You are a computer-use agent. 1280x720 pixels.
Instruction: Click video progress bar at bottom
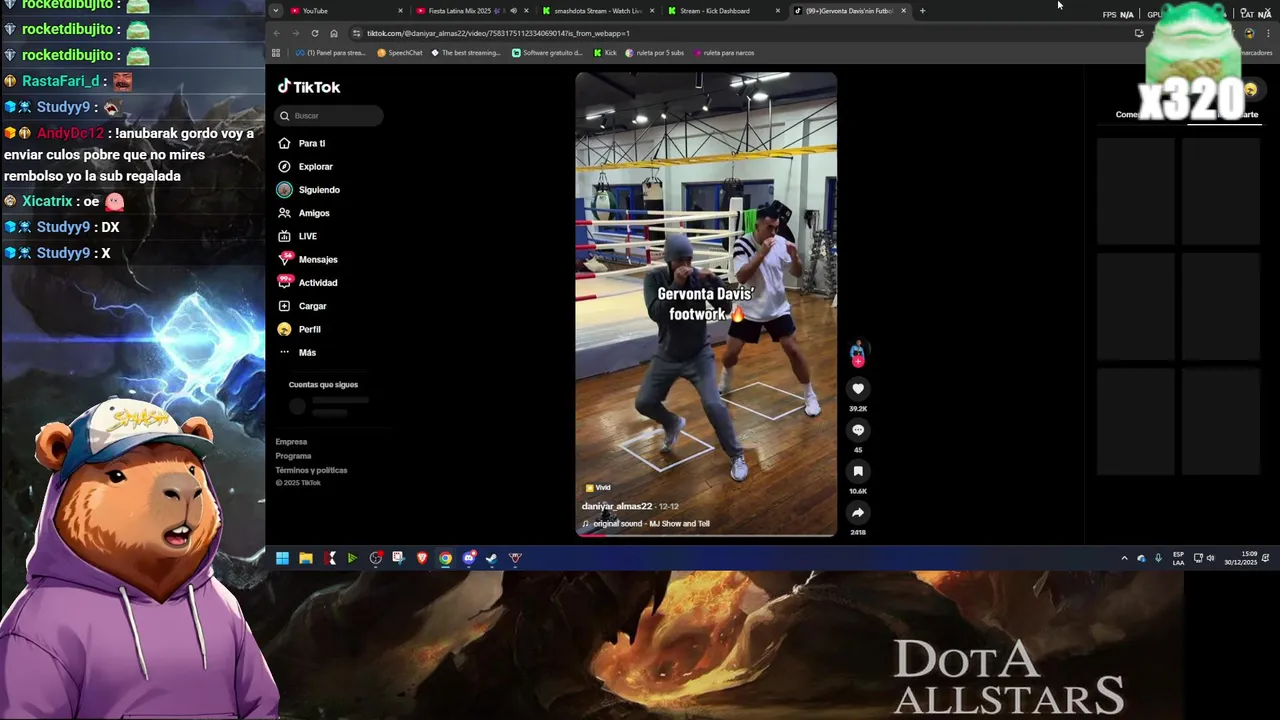706,535
